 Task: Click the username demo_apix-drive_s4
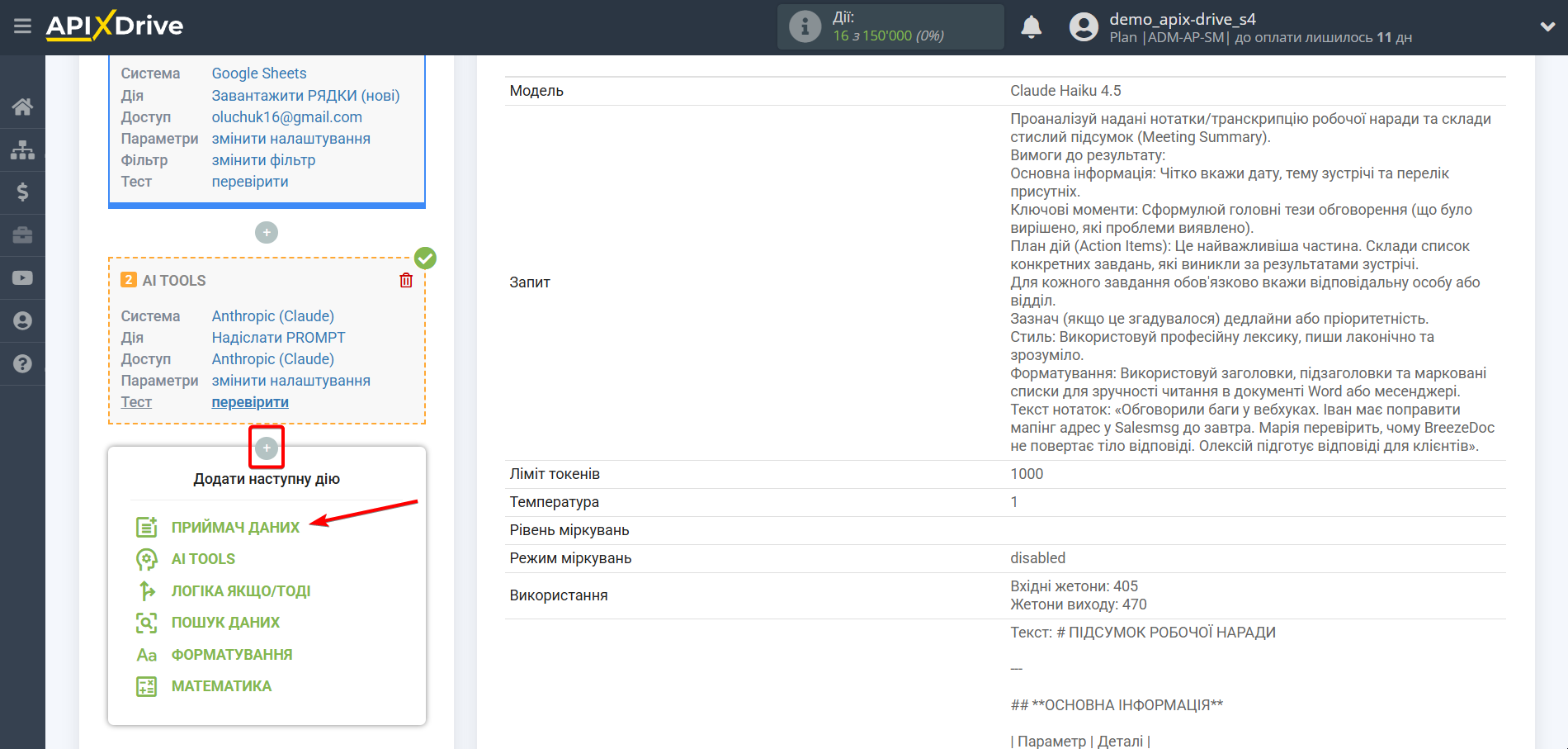click(1183, 19)
